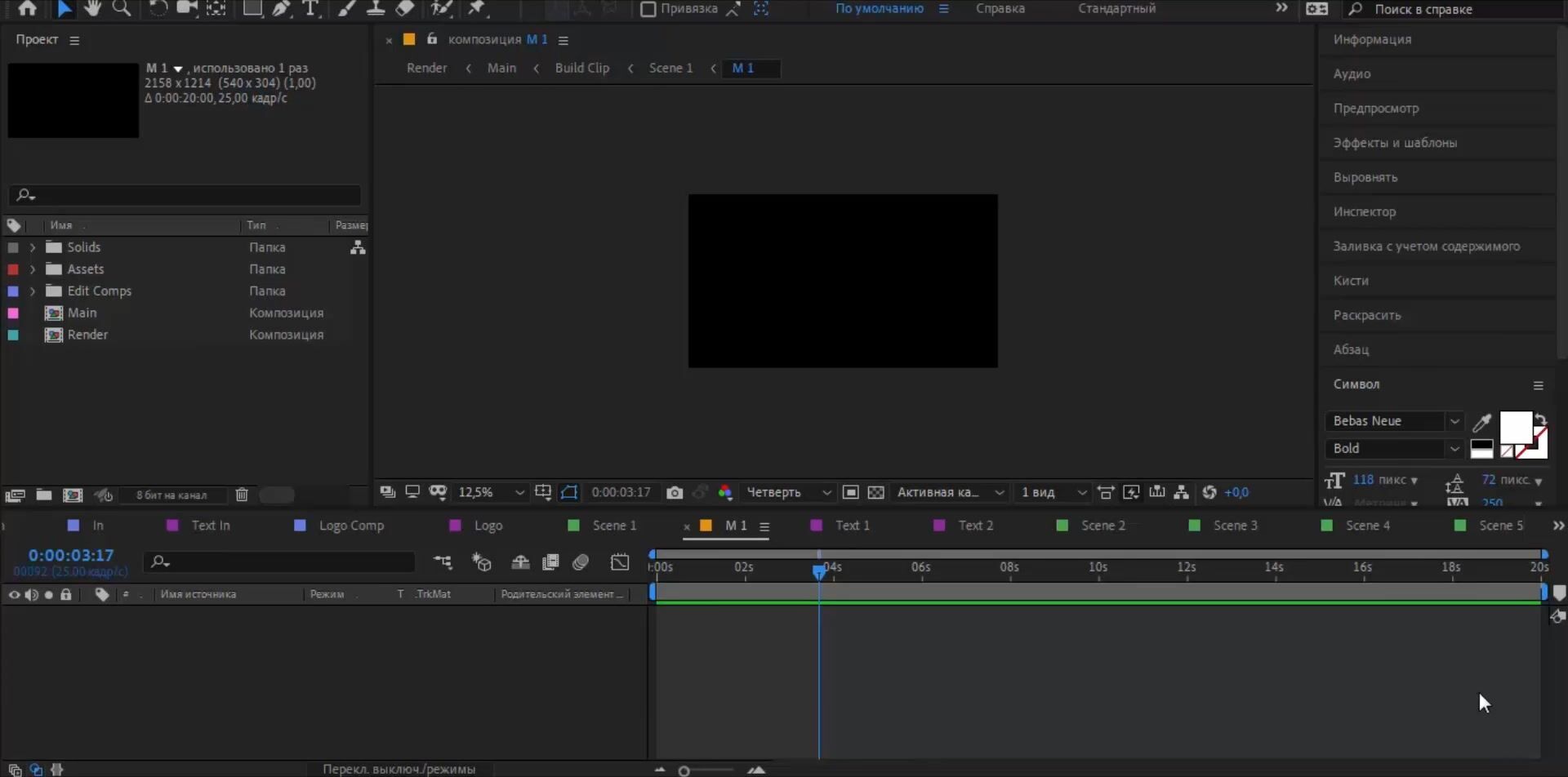Select the Selection arrow tool
The height and width of the screenshot is (777, 1568).
point(64,8)
